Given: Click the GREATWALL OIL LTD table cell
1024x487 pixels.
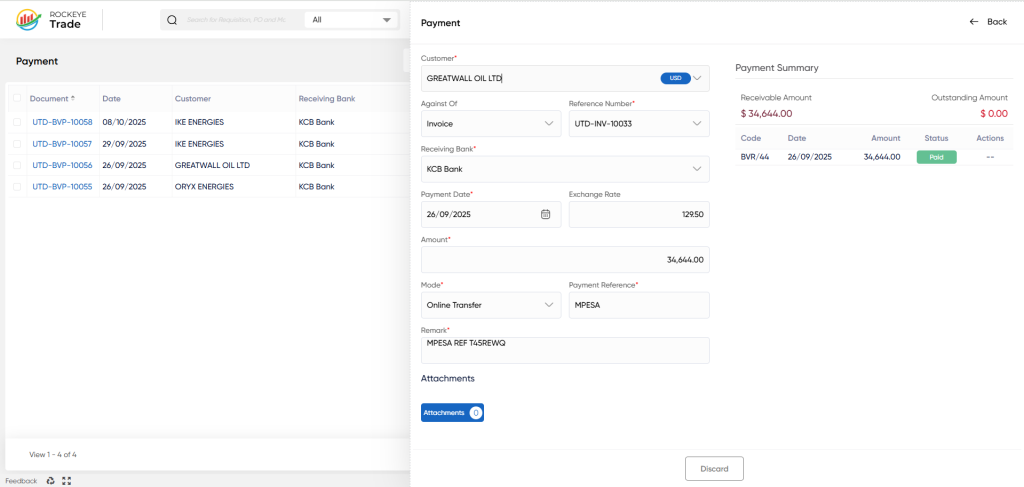Looking at the screenshot, I should [212, 165].
